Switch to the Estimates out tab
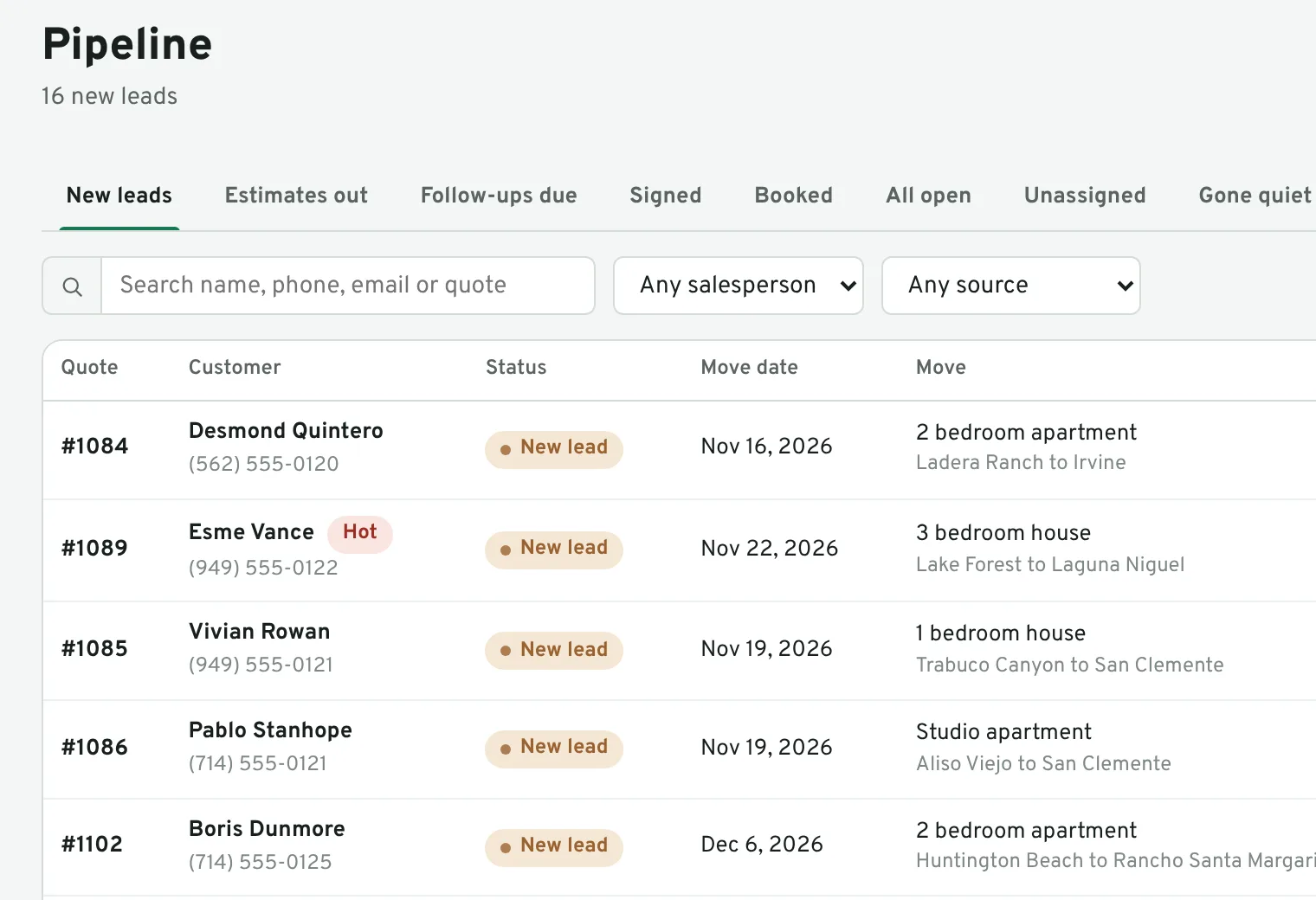This screenshot has width=1316, height=900. click(x=296, y=196)
